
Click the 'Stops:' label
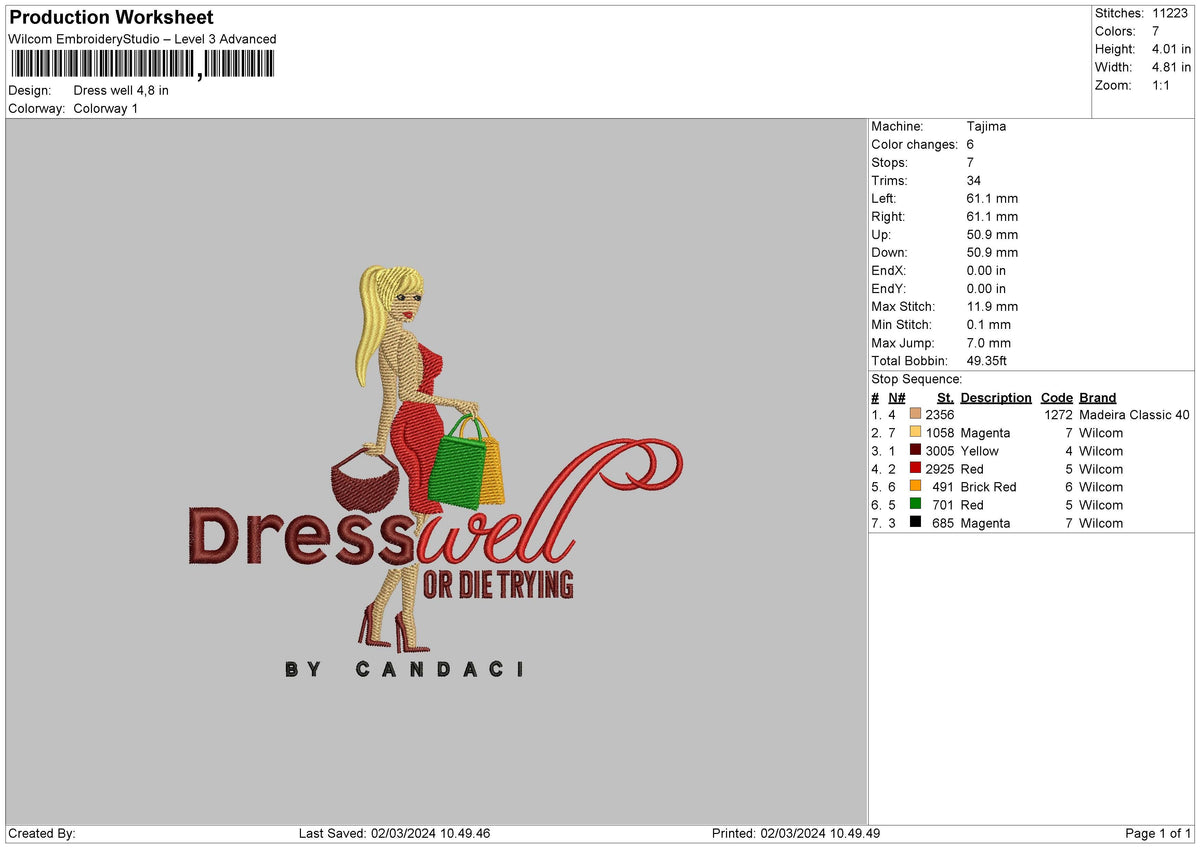tap(889, 162)
